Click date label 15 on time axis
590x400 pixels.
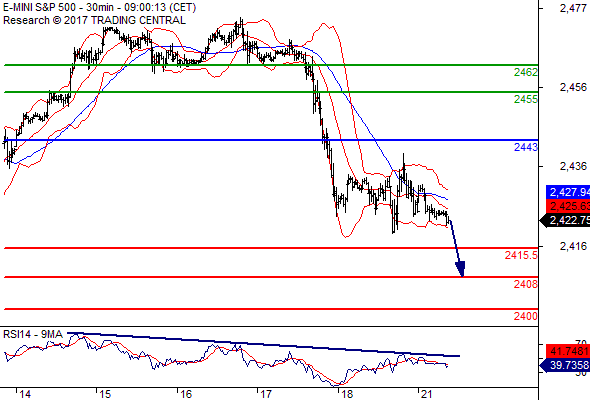click(105, 394)
